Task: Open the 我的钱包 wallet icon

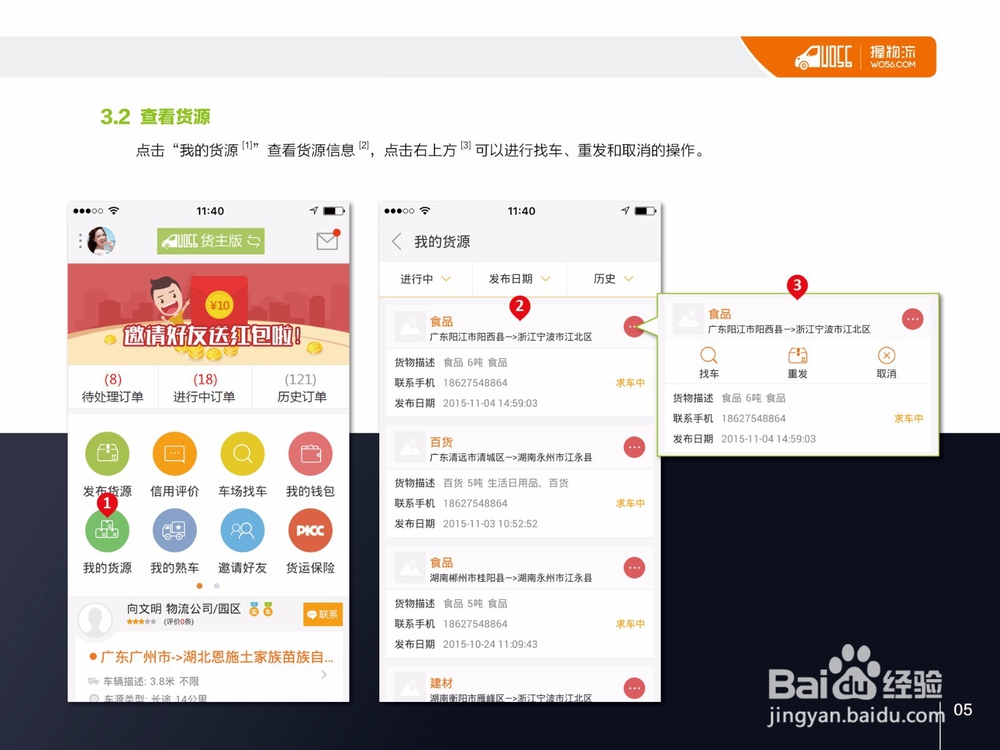Action: pos(311,453)
